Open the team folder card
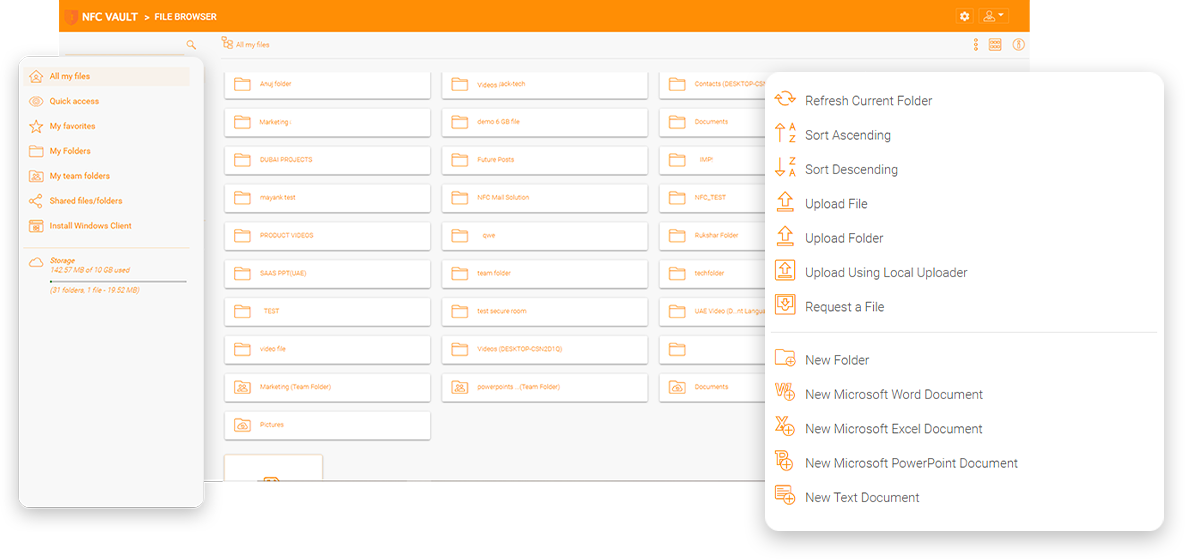The width and height of the screenshot is (1185, 559). [545, 273]
